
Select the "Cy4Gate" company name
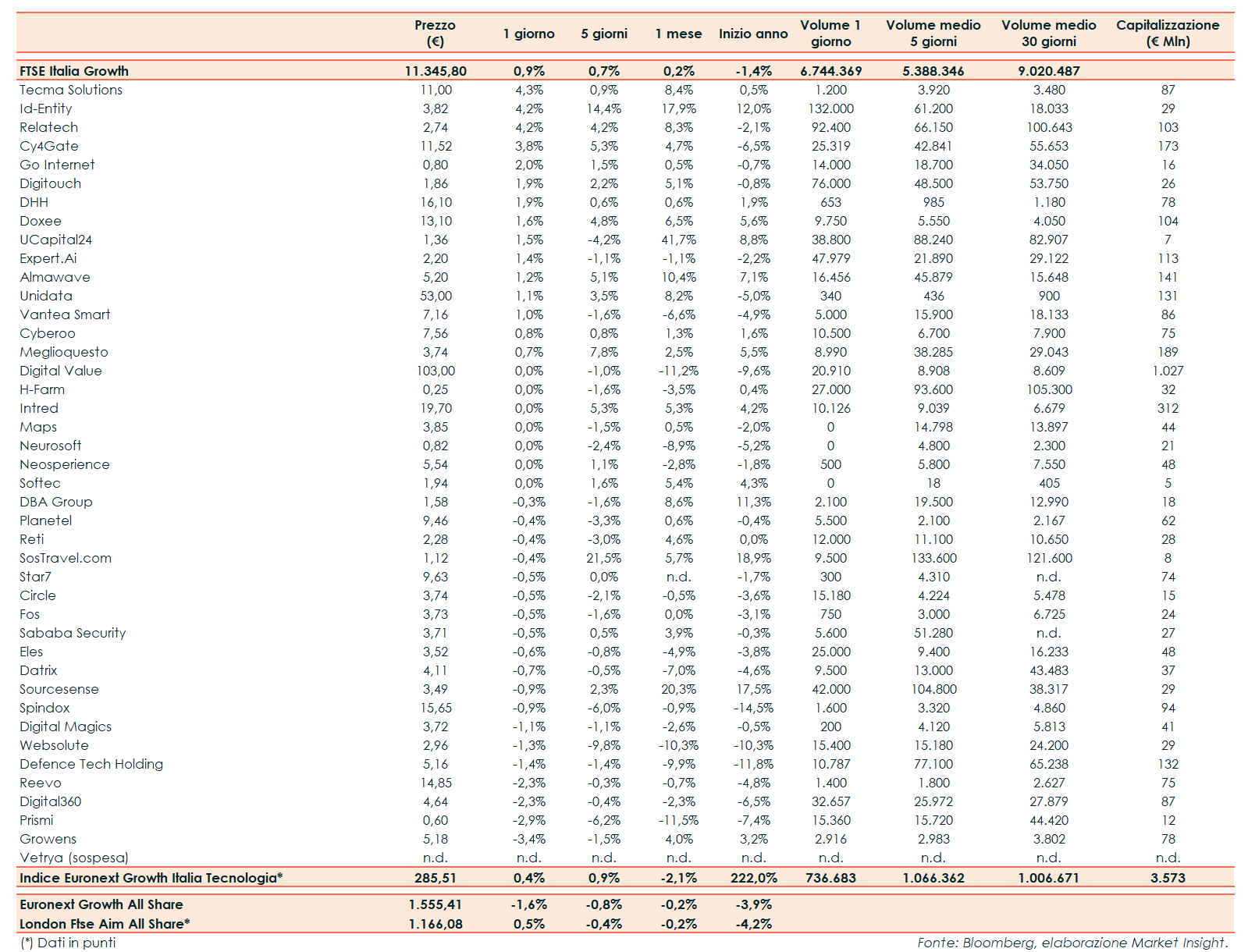[49, 146]
